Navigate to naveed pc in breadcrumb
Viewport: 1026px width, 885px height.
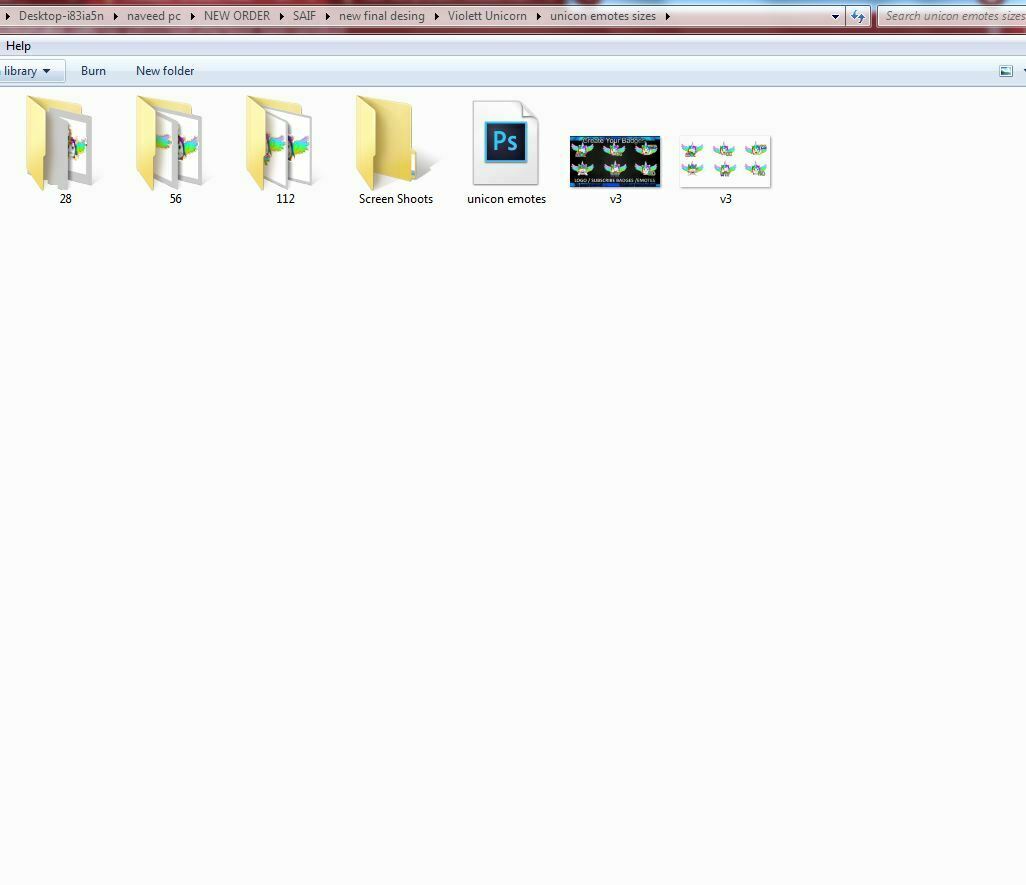154,16
